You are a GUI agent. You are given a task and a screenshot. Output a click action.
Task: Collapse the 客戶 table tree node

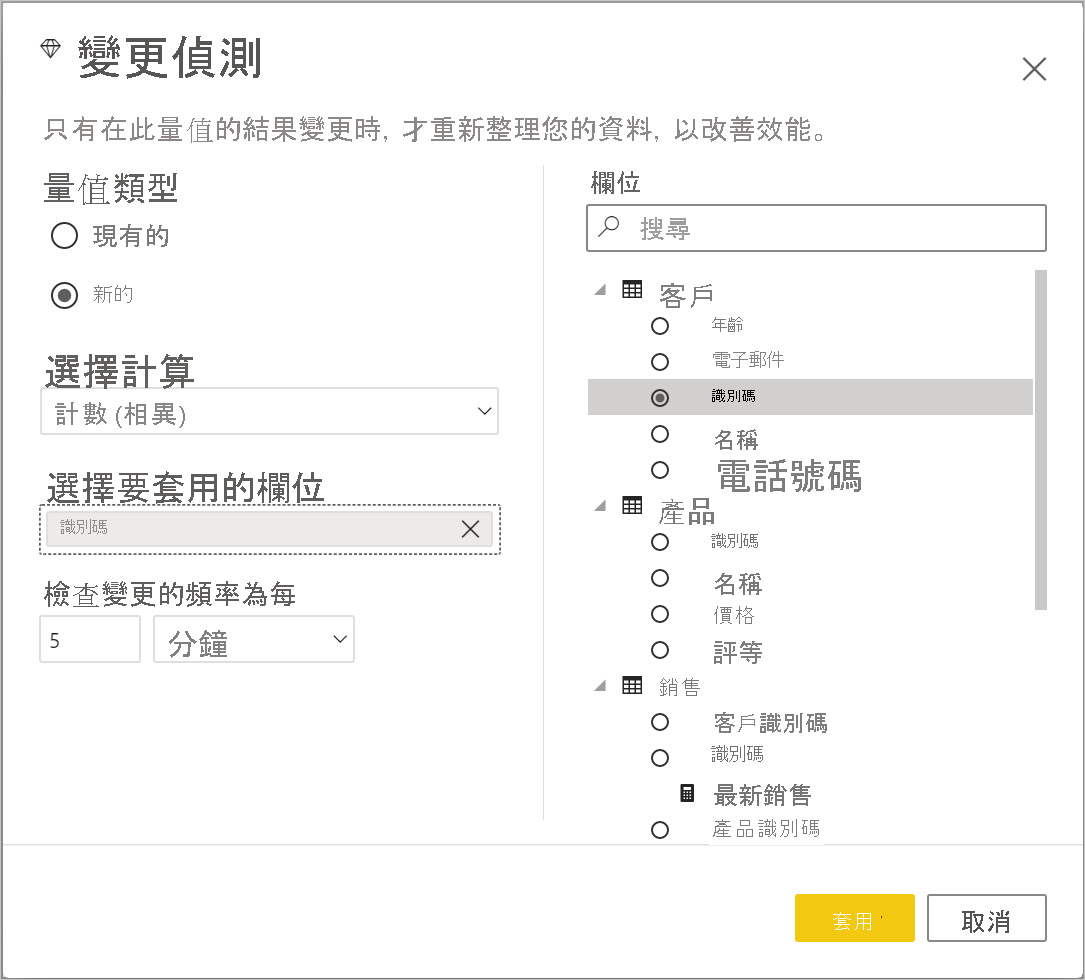[600, 290]
